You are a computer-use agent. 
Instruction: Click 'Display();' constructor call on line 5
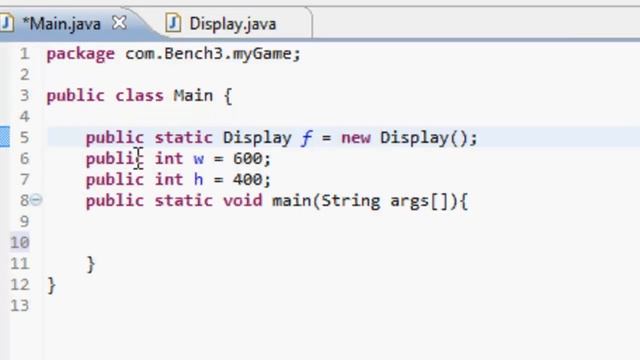tap(429, 138)
